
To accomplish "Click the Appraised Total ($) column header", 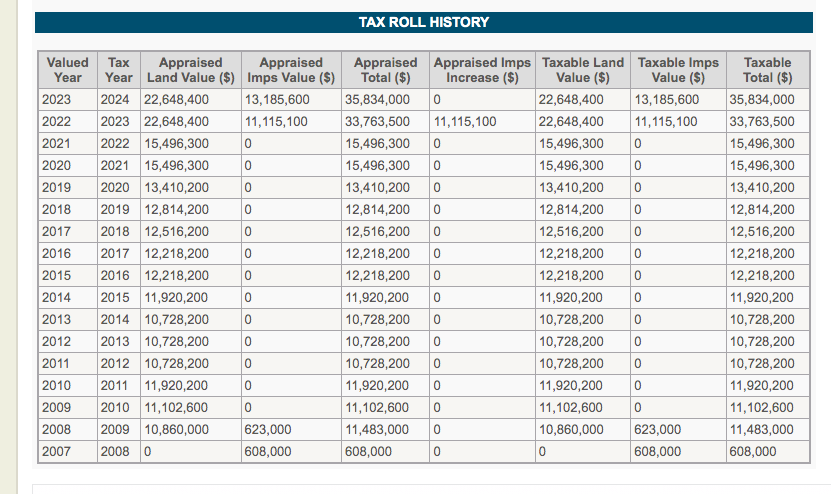I will click(x=385, y=70).
